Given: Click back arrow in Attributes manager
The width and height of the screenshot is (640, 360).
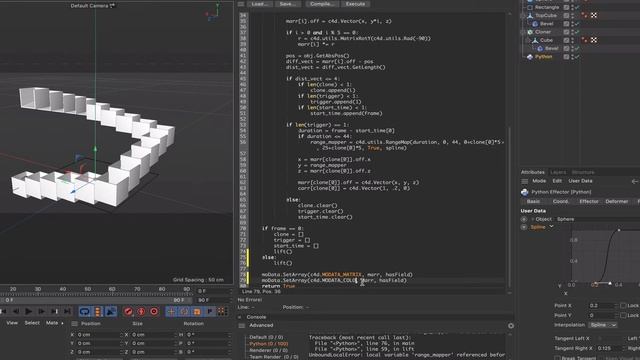Looking at the screenshot, I should click(635, 181).
